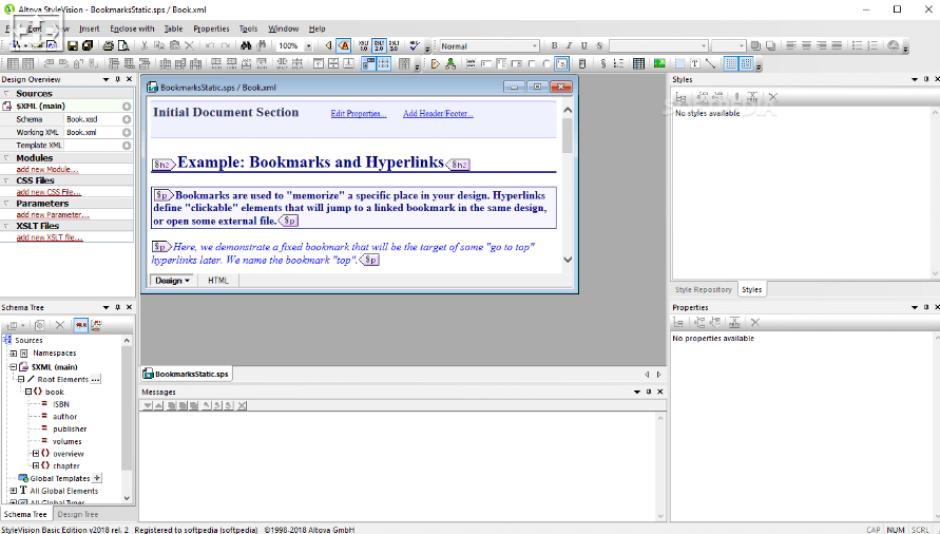940x534 pixels.
Task: Click the Add Header/Footer link
Action: 438,113
